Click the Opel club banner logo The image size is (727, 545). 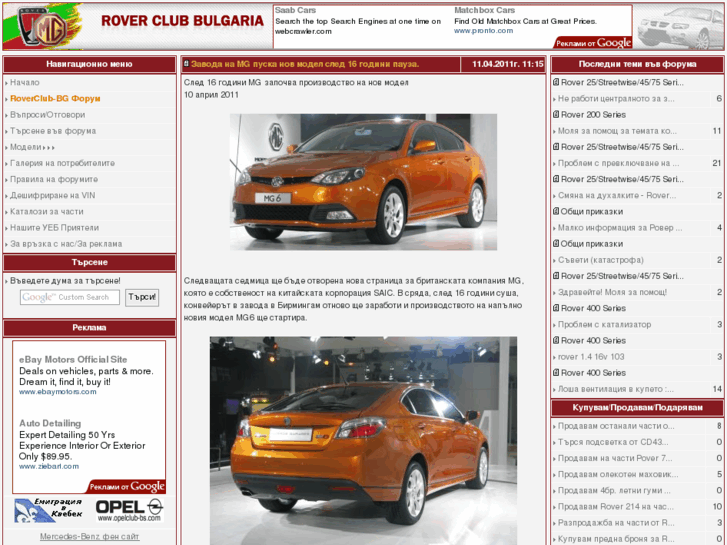[x=129, y=510]
